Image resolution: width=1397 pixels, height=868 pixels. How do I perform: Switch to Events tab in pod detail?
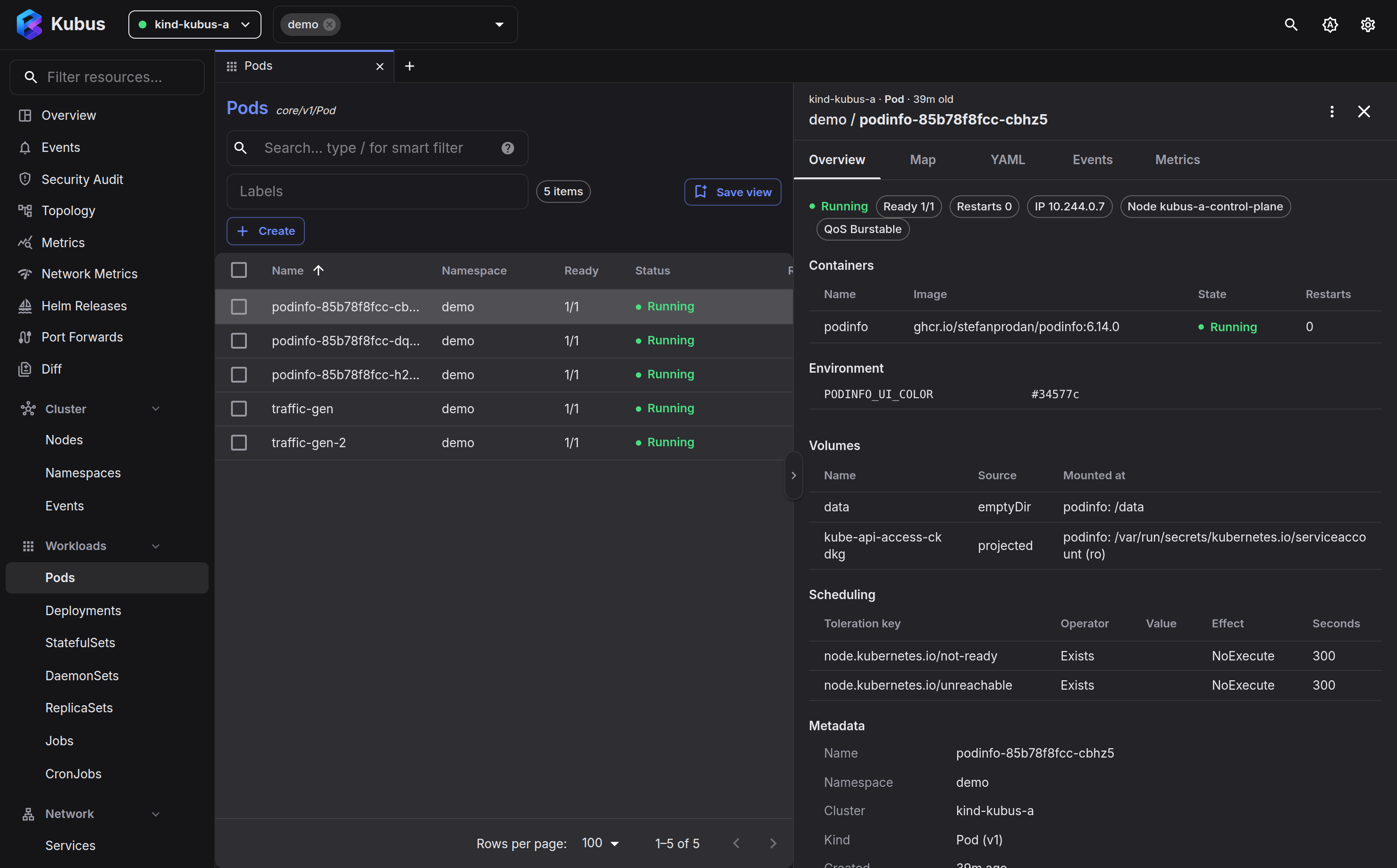(x=1093, y=159)
